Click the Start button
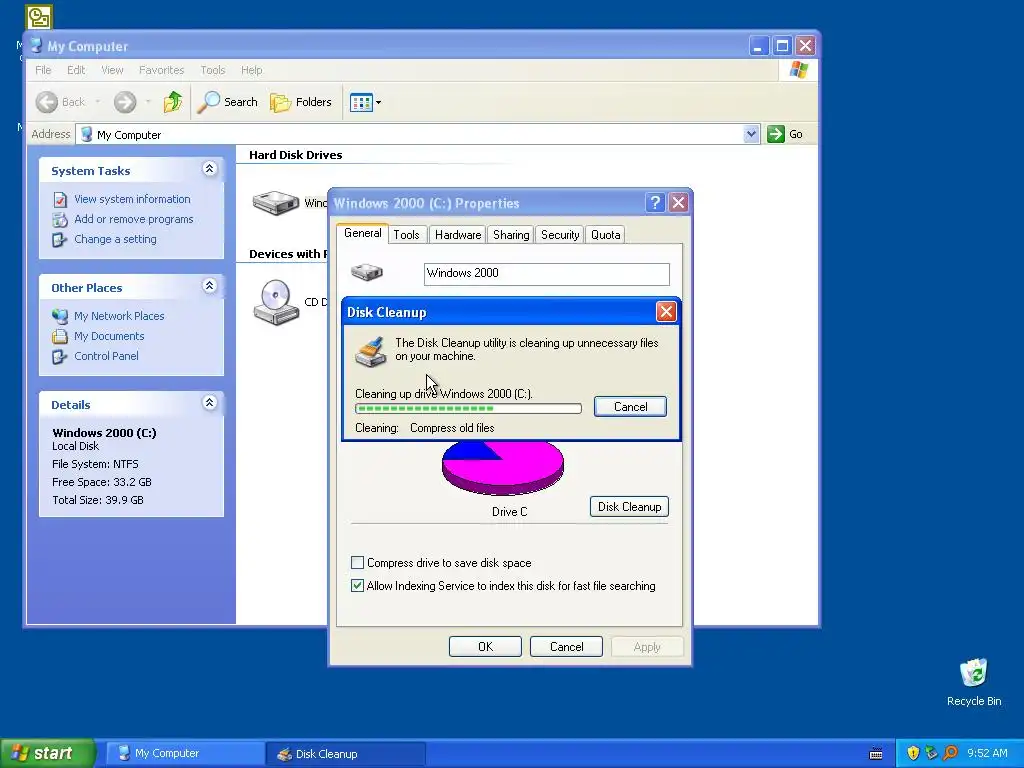This screenshot has width=1024, height=768. [48, 753]
